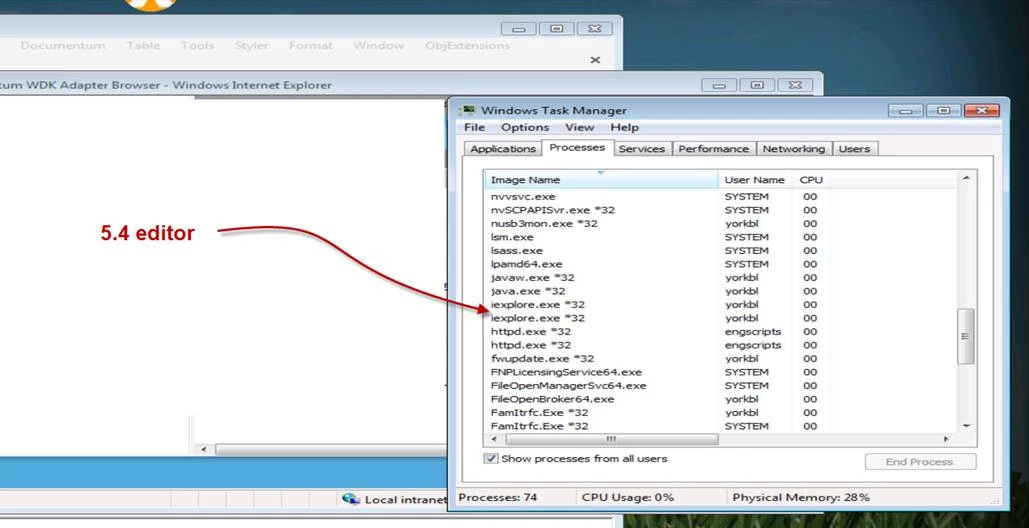
Task: Open the ObjExtensions menu in background editor
Action: click(x=467, y=45)
